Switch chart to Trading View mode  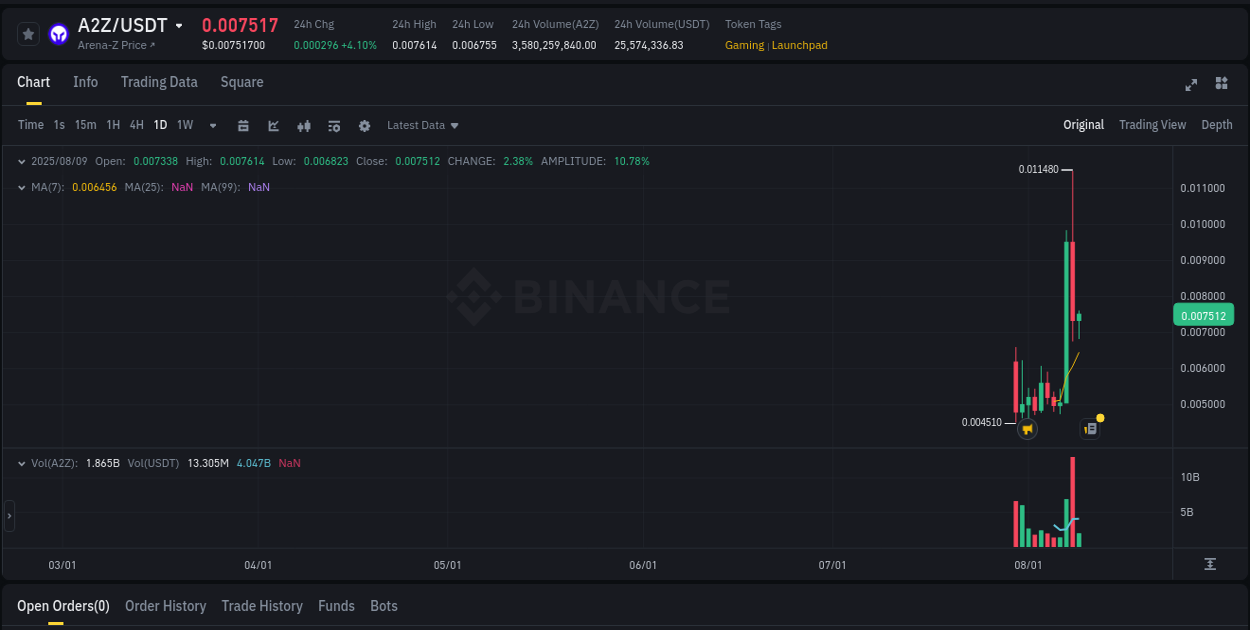coord(1152,125)
